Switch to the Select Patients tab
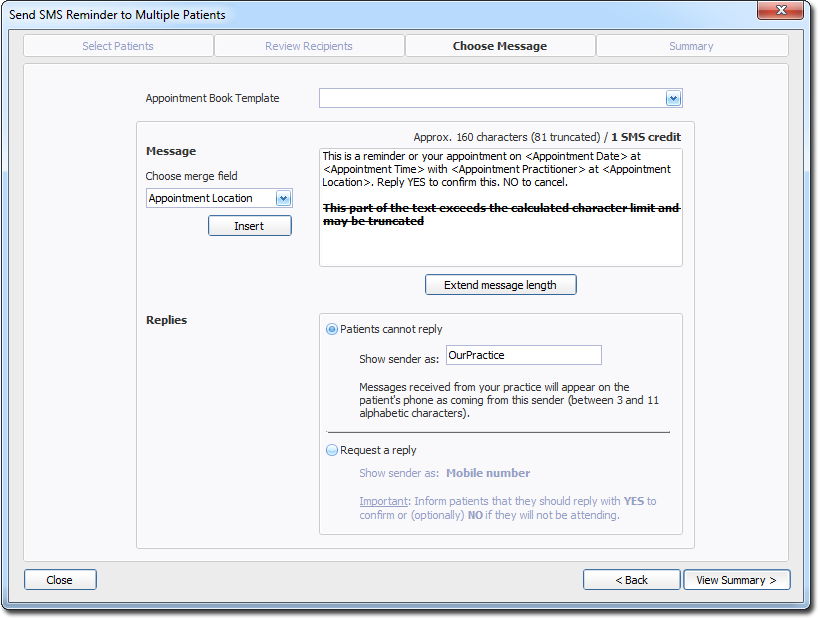The width and height of the screenshot is (818, 618). tap(118, 46)
